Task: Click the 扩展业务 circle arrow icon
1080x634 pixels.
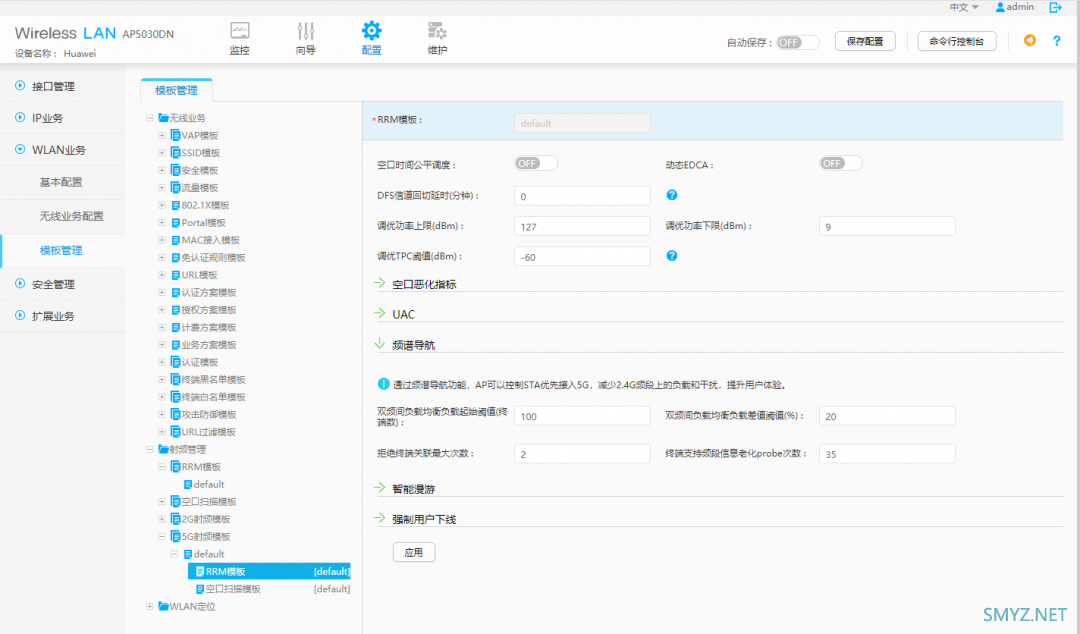Action: (20, 315)
